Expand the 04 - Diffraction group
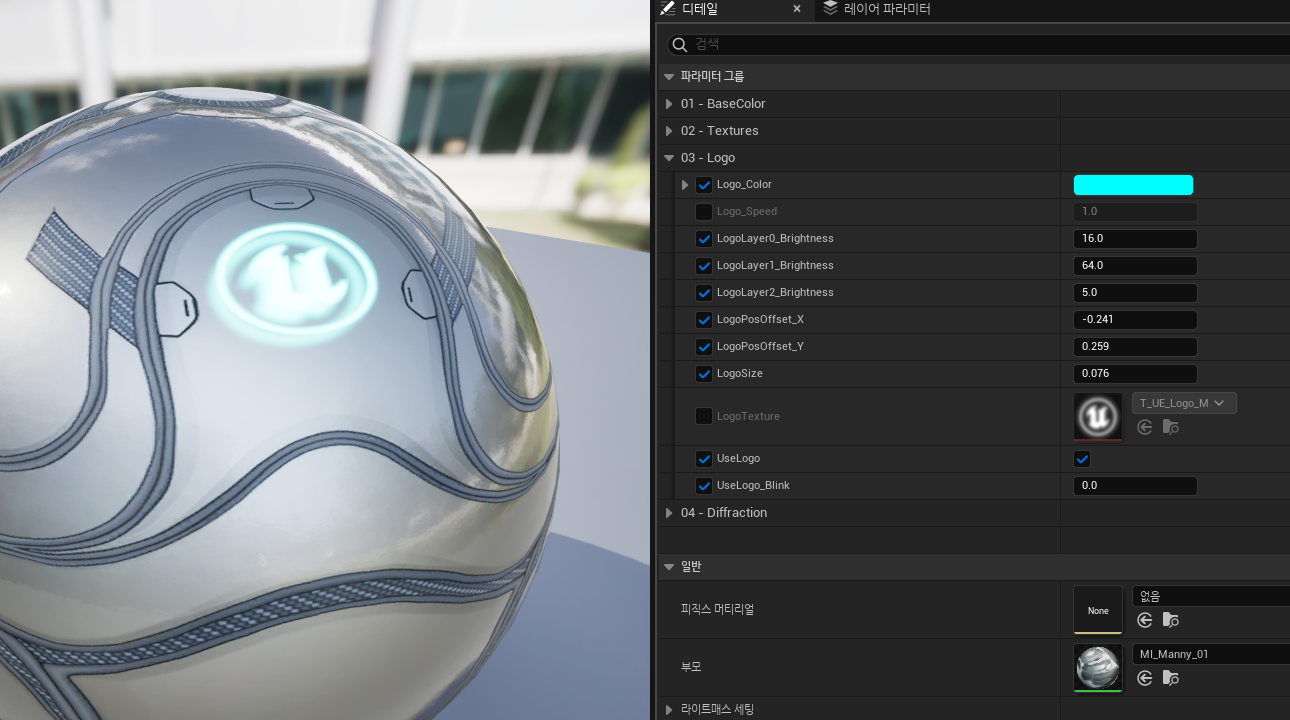1290x720 pixels. click(x=670, y=513)
